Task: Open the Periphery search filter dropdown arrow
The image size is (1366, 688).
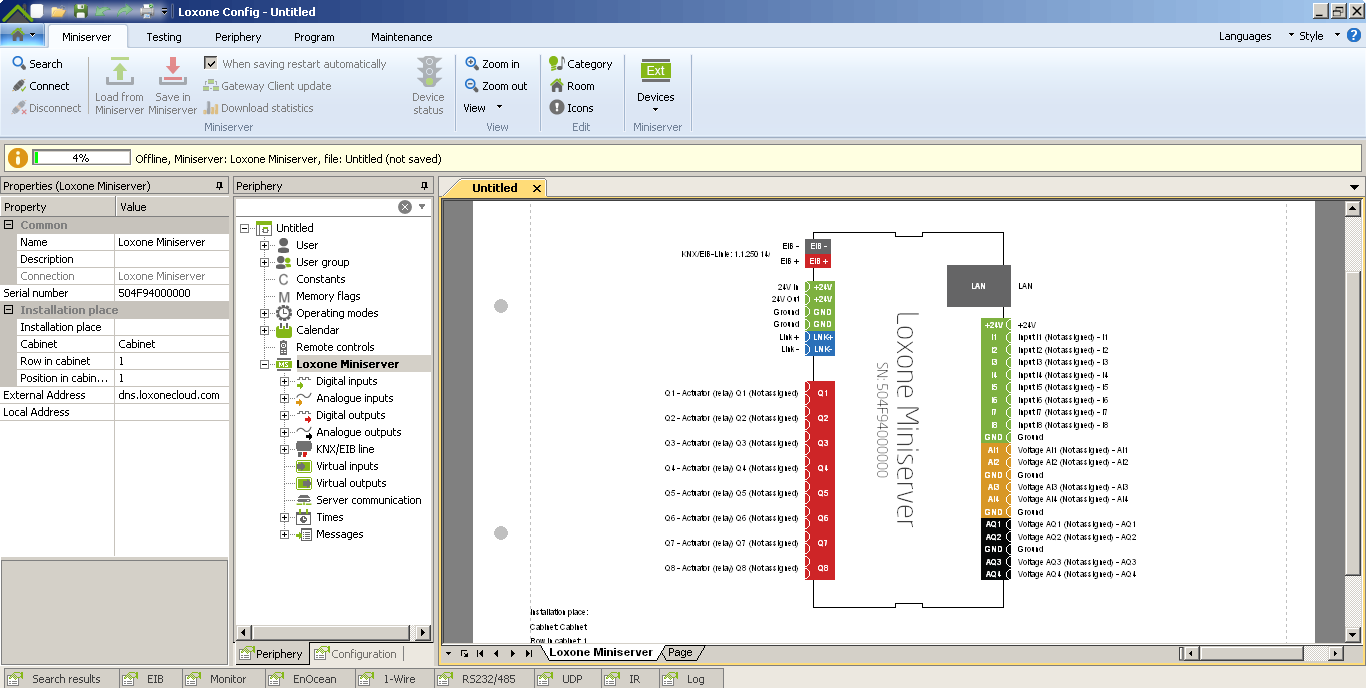Action: click(422, 207)
